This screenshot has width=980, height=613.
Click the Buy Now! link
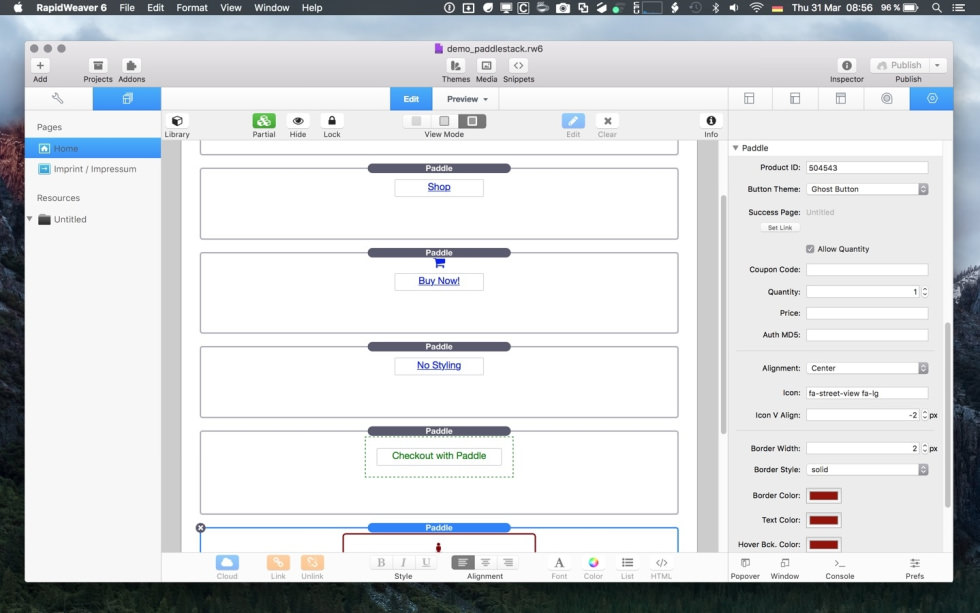[x=439, y=281]
